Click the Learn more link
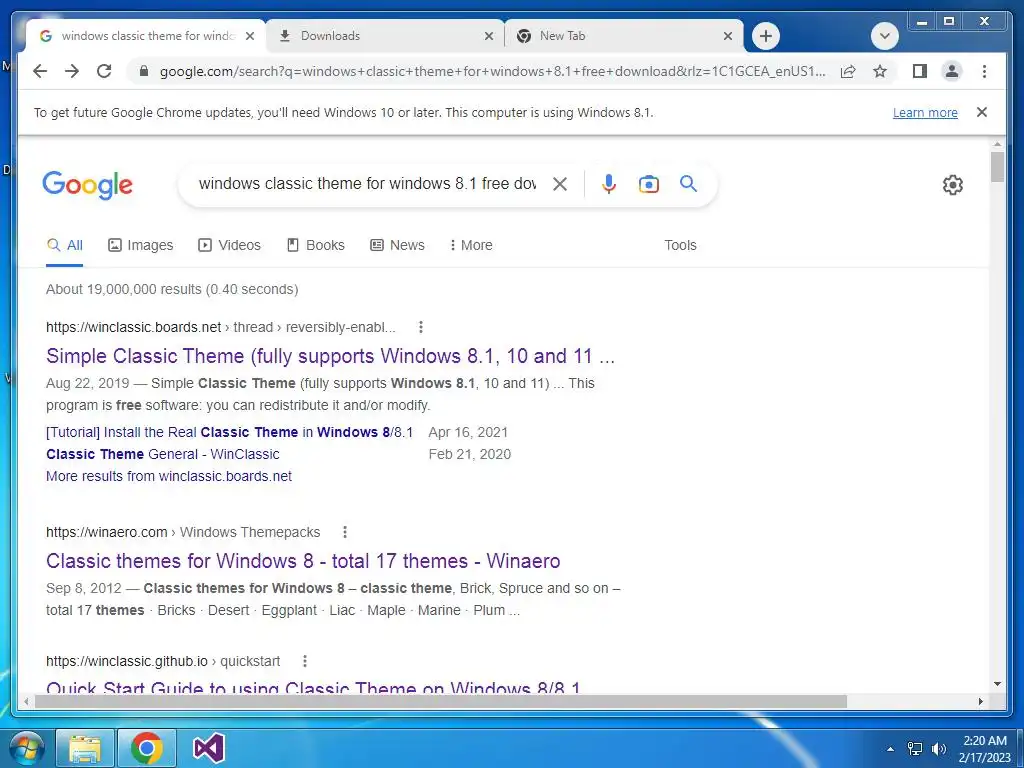This screenshot has width=1024, height=768. coord(925,113)
